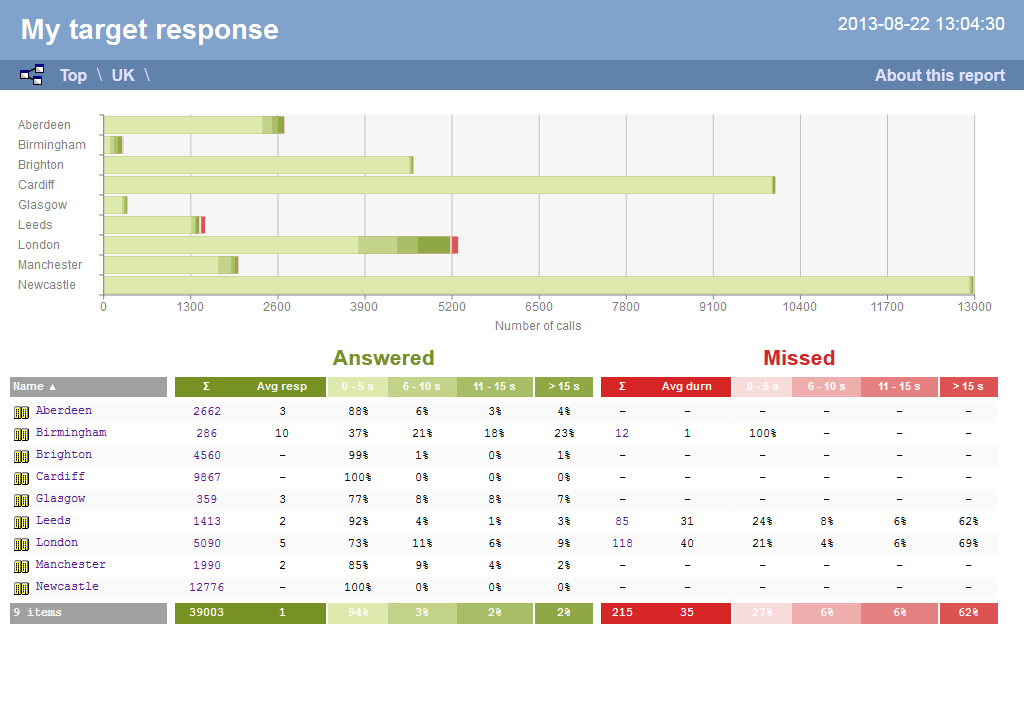Click the building icon next to Newcastle

pyautogui.click(x=21, y=586)
